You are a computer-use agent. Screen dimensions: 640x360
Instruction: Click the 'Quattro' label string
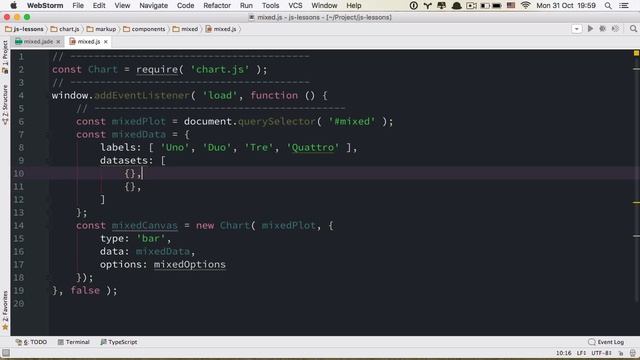tap(313, 147)
